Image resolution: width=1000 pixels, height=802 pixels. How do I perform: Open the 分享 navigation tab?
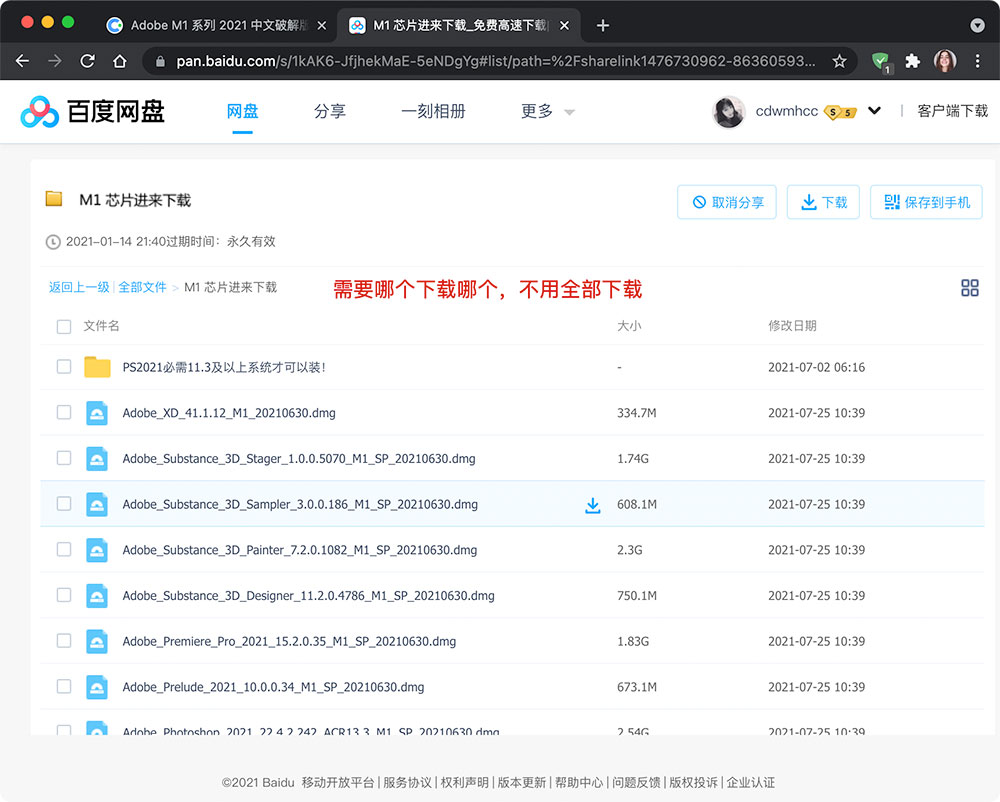(330, 112)
